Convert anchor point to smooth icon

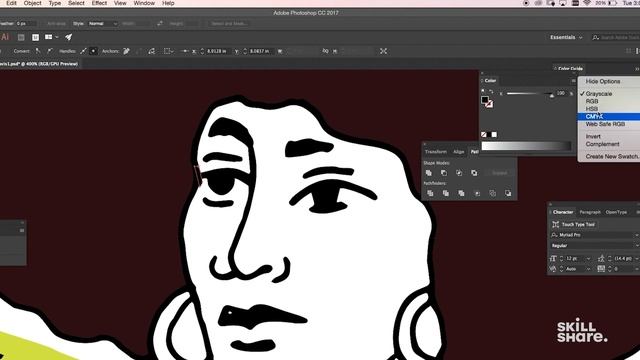point(49,51)
